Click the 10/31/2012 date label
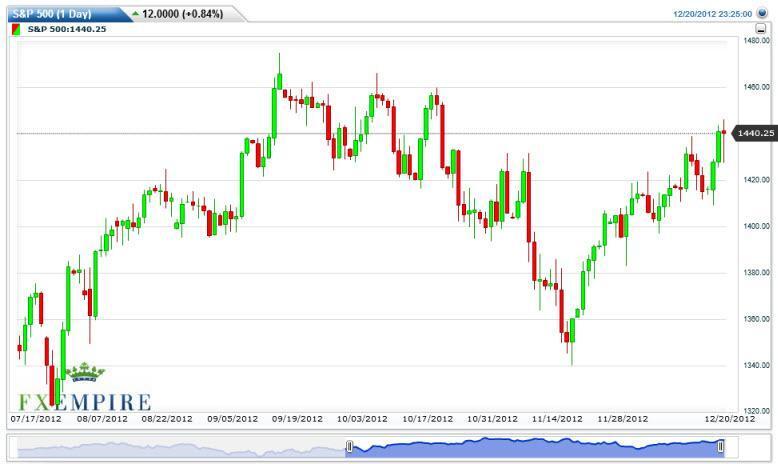 pos(492,419)
